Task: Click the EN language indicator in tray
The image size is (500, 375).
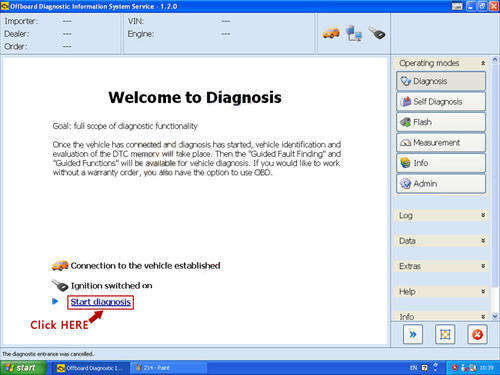Action: [413, 368]
